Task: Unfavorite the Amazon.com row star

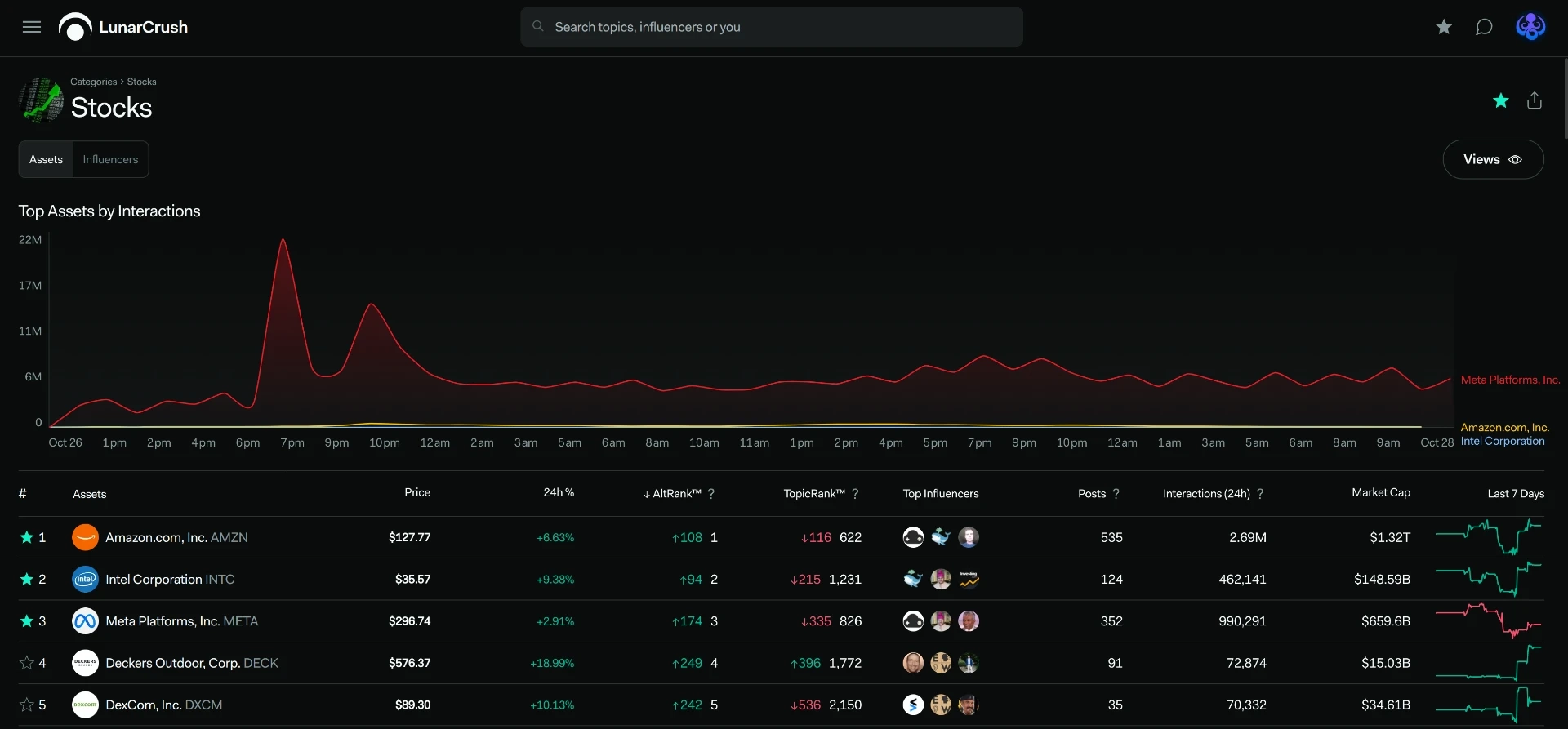Action: click(27, 537)
